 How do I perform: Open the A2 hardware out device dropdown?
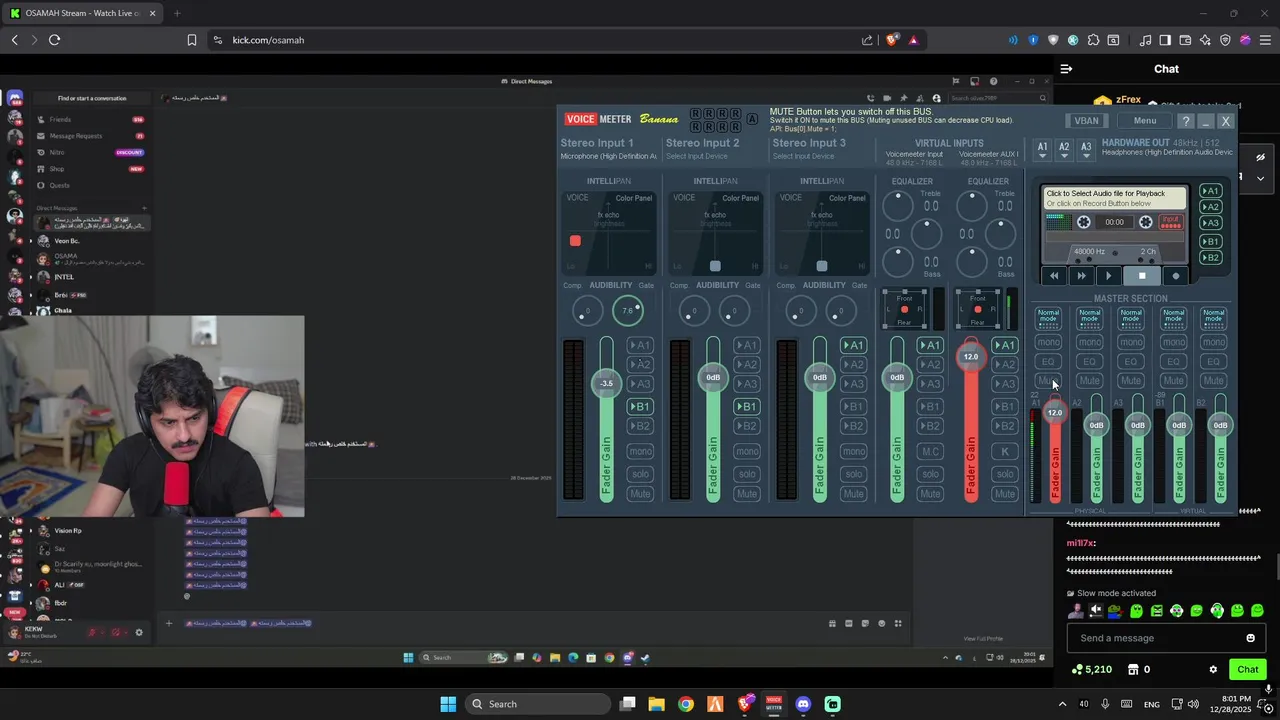1064,149
